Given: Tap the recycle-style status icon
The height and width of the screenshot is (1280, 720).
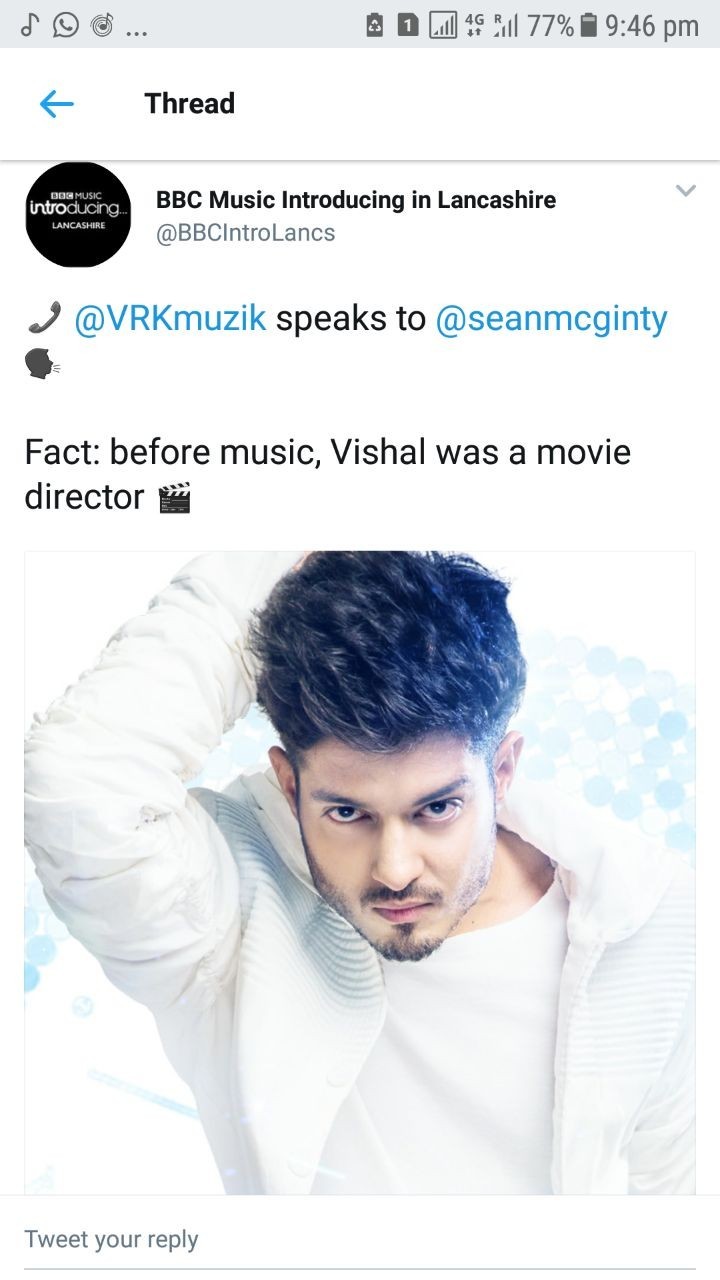Looking at the screenshot, I should coord(376,26).
